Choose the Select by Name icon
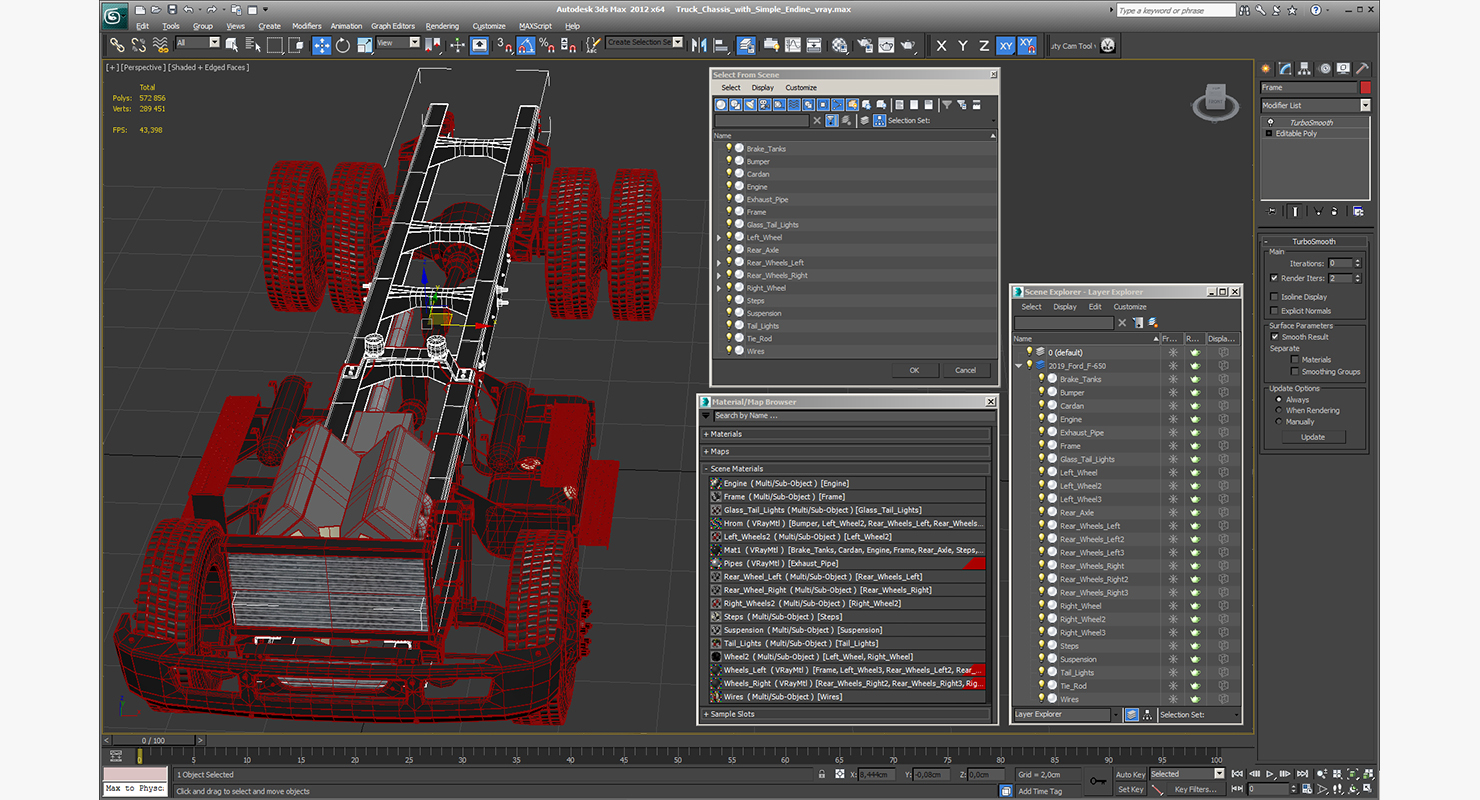 [x=252, y=45]
